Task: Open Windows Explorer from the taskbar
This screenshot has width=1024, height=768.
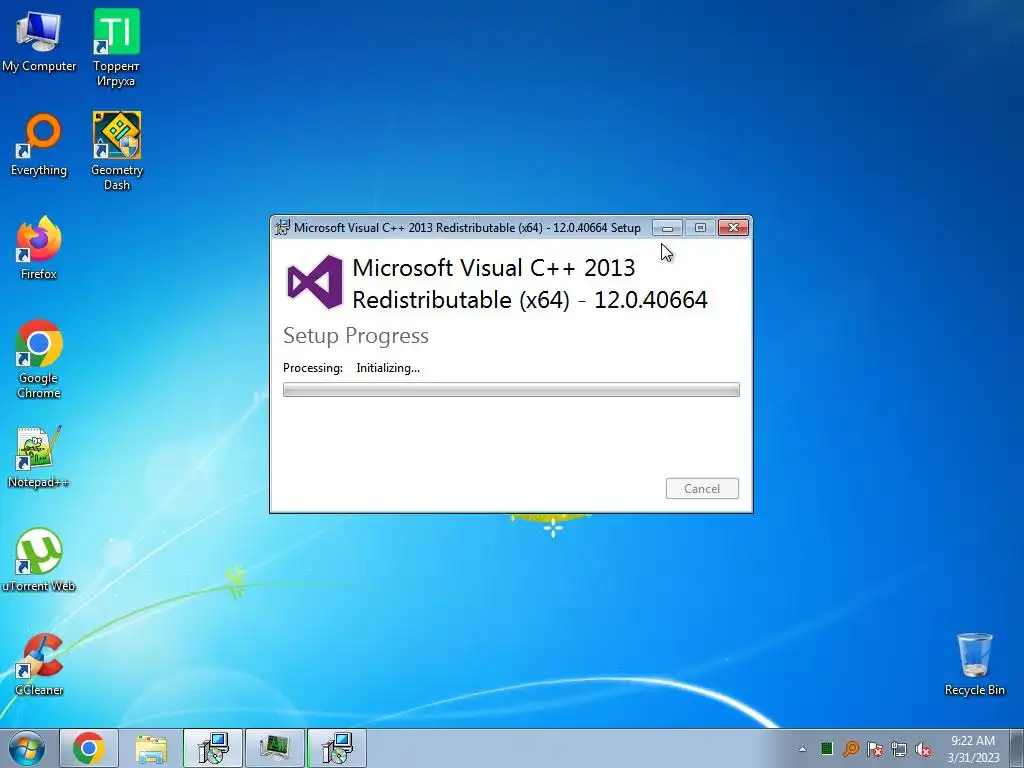Action: [151, 748]
